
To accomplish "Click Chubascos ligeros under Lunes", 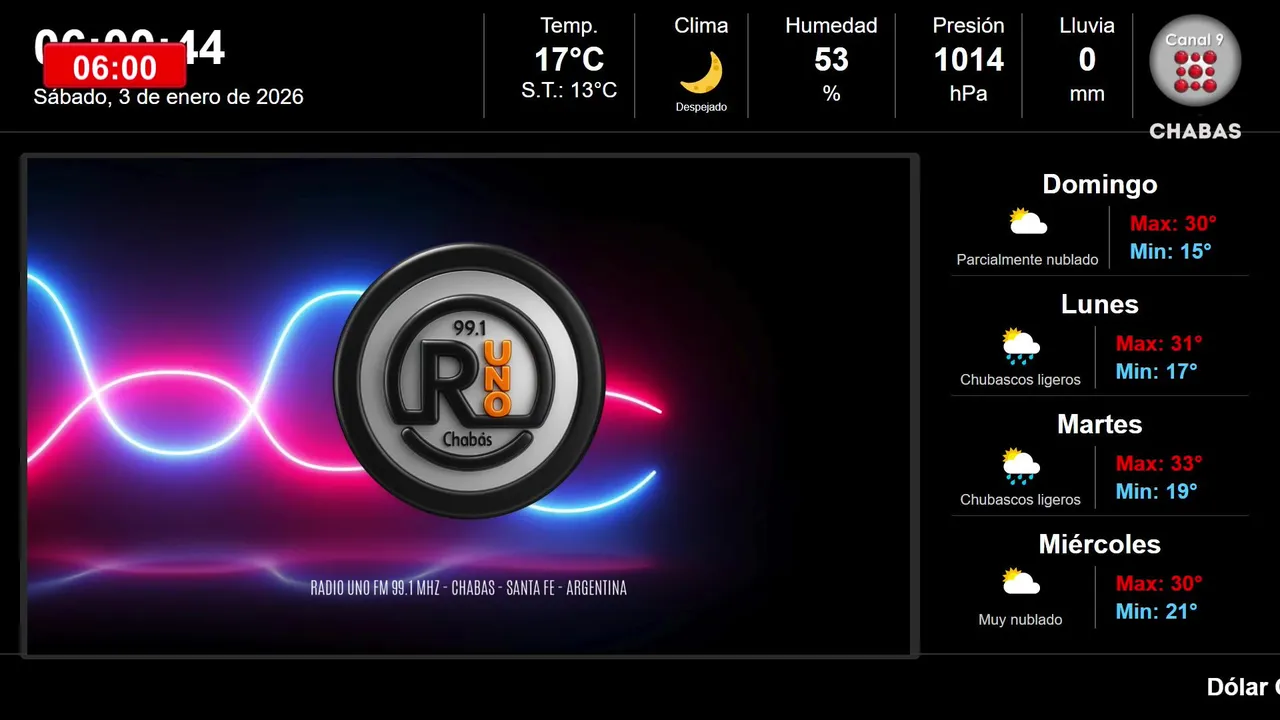I will click(x=1020, y=380).
